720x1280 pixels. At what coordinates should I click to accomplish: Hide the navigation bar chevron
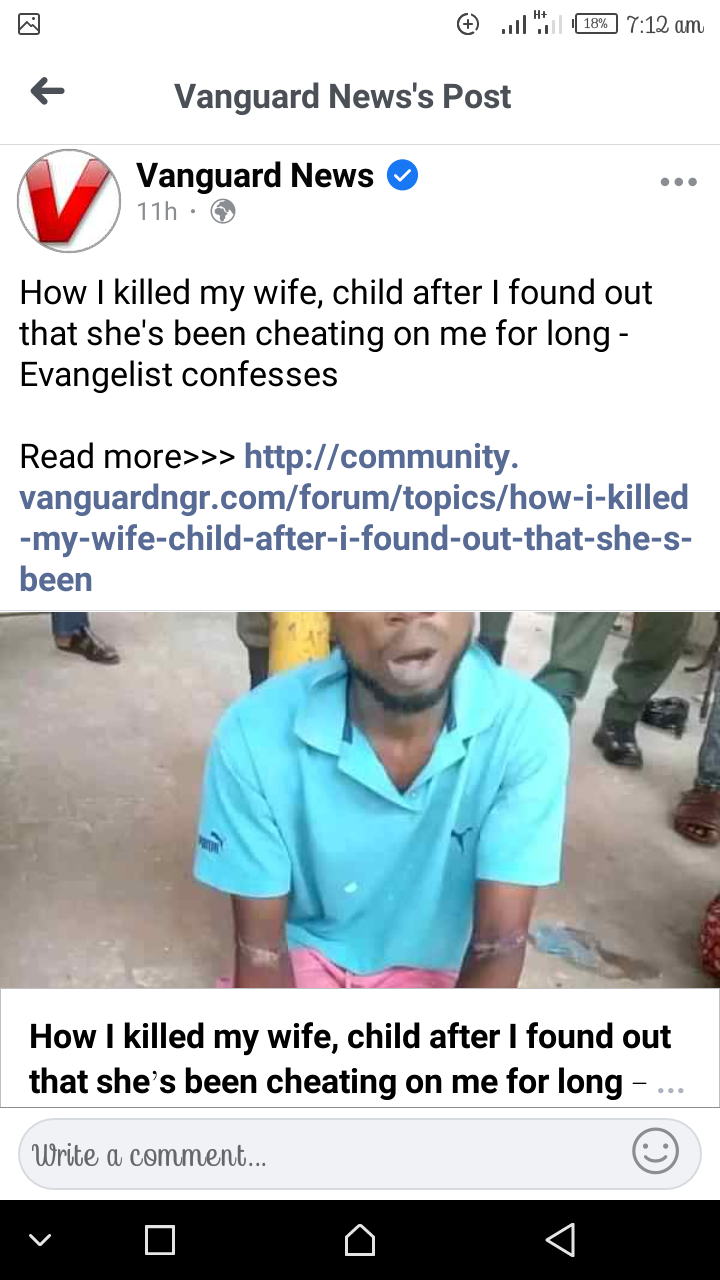point(40,1241)
